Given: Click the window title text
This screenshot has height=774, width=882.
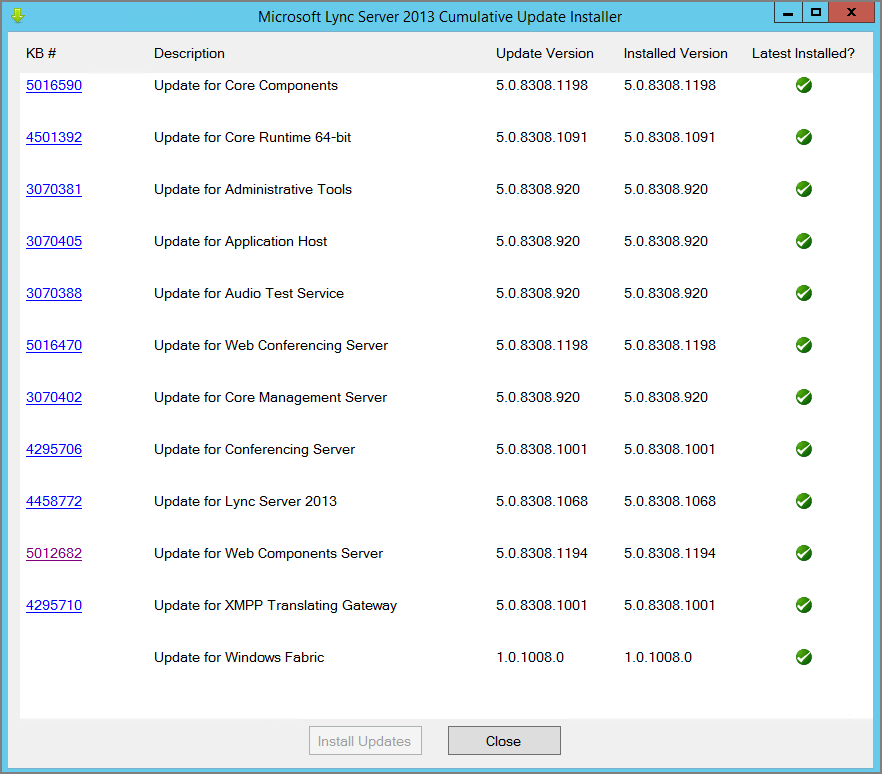Looking at the screenshot, I should (440, 17).
